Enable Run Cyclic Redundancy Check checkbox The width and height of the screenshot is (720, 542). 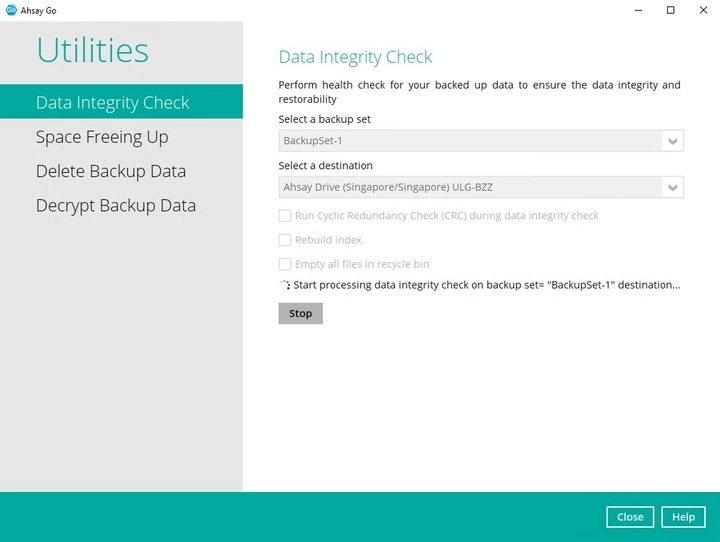coord(285,215)
